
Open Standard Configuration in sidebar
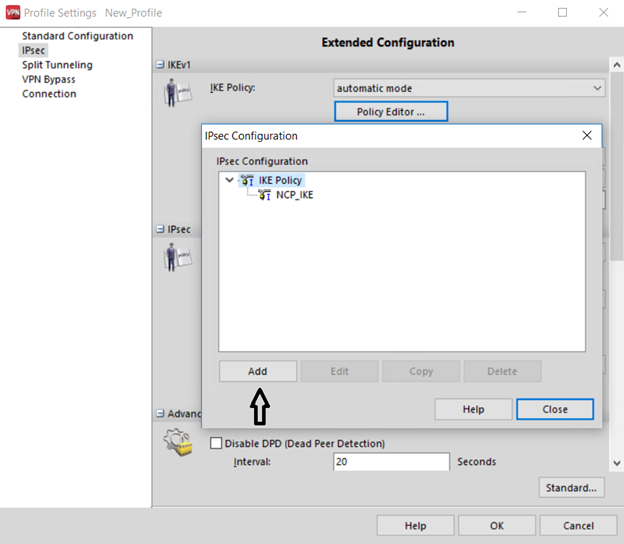78,36
